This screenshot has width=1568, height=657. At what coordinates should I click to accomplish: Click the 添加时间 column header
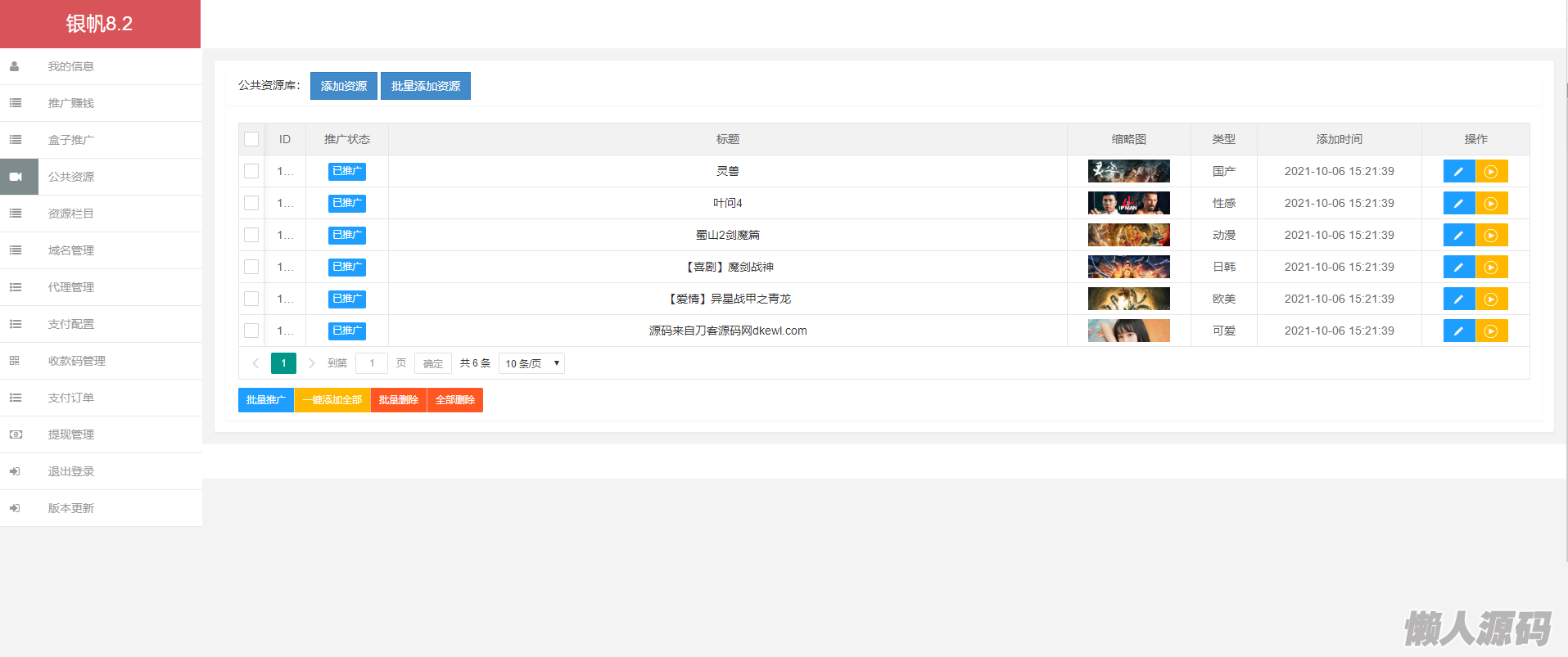pos(1340,139)
